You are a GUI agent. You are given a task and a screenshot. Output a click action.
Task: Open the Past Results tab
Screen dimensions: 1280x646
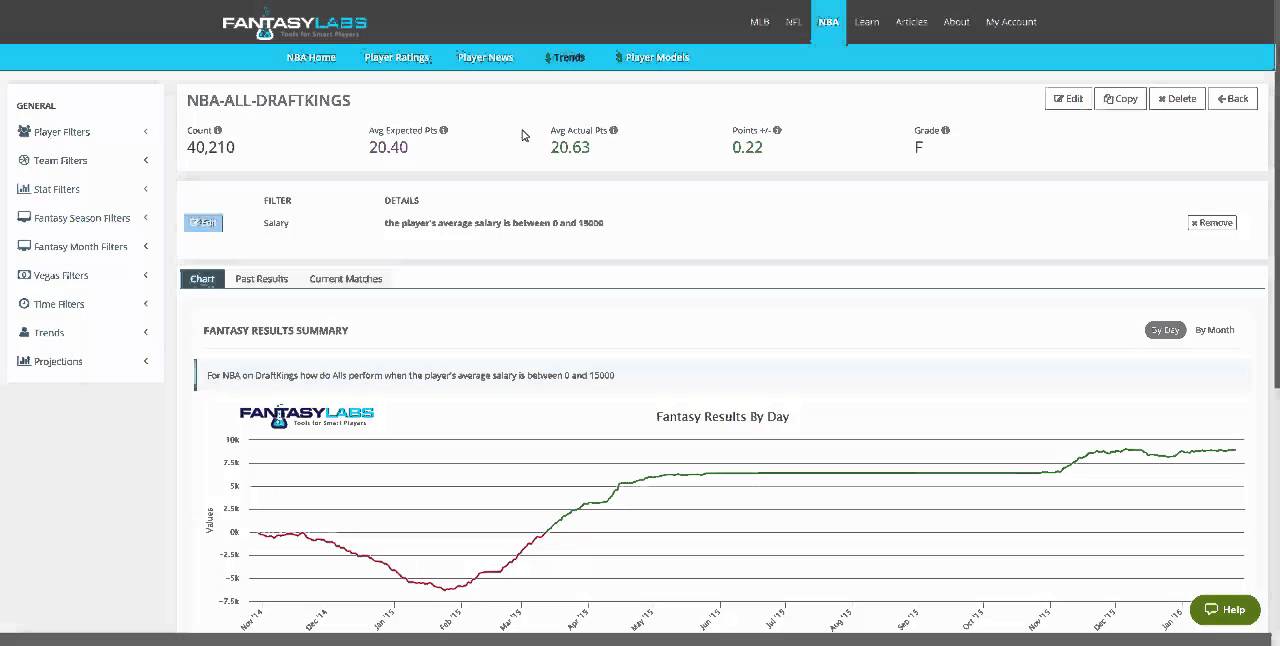[x=262, y=279]
